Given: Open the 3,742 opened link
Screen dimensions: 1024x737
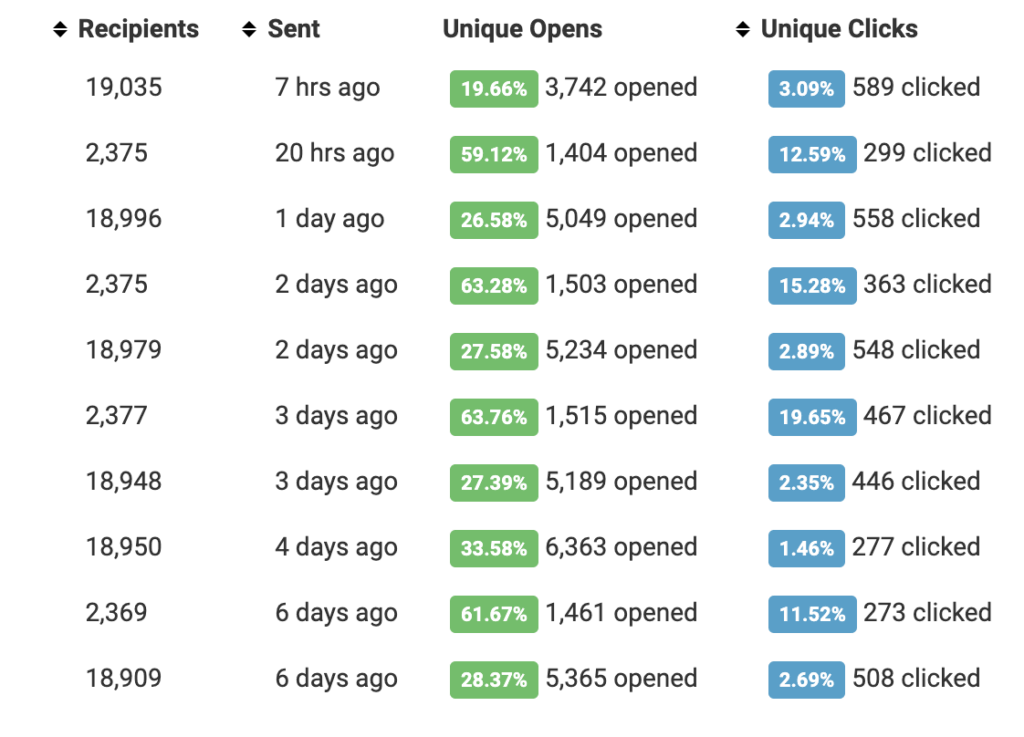Looking at the screenshot, I should point(621,88).
